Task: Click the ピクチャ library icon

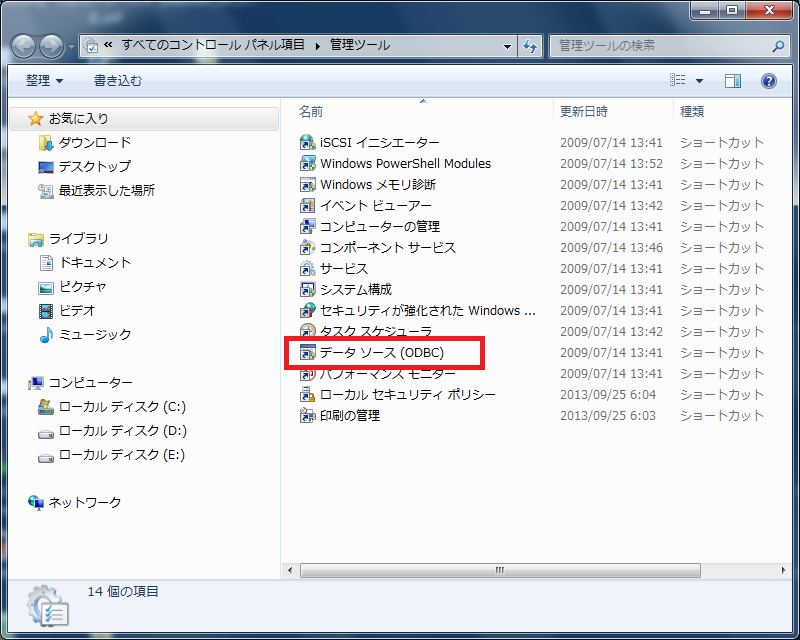Action: click(46, 287)
